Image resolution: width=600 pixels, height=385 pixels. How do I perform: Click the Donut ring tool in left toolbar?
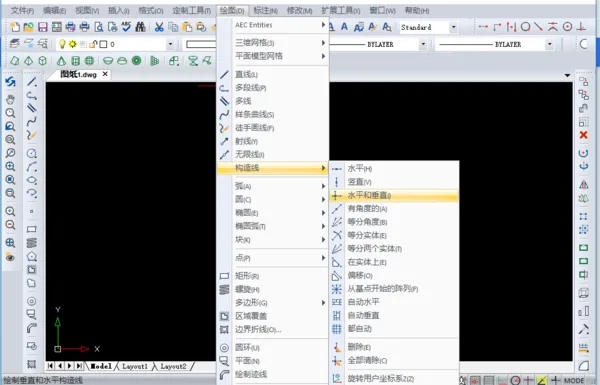(32, 301)
